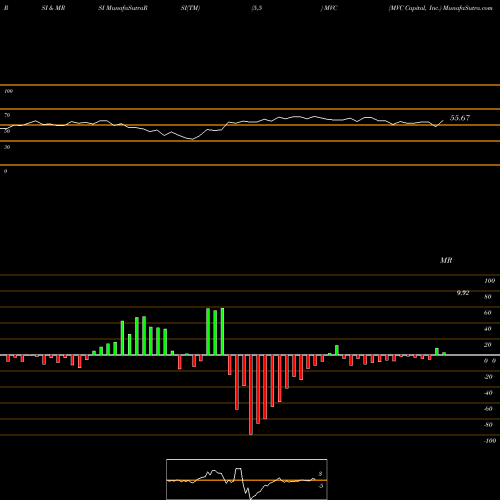
Task: Click the MR panel title label
Action: pos(446,260)
